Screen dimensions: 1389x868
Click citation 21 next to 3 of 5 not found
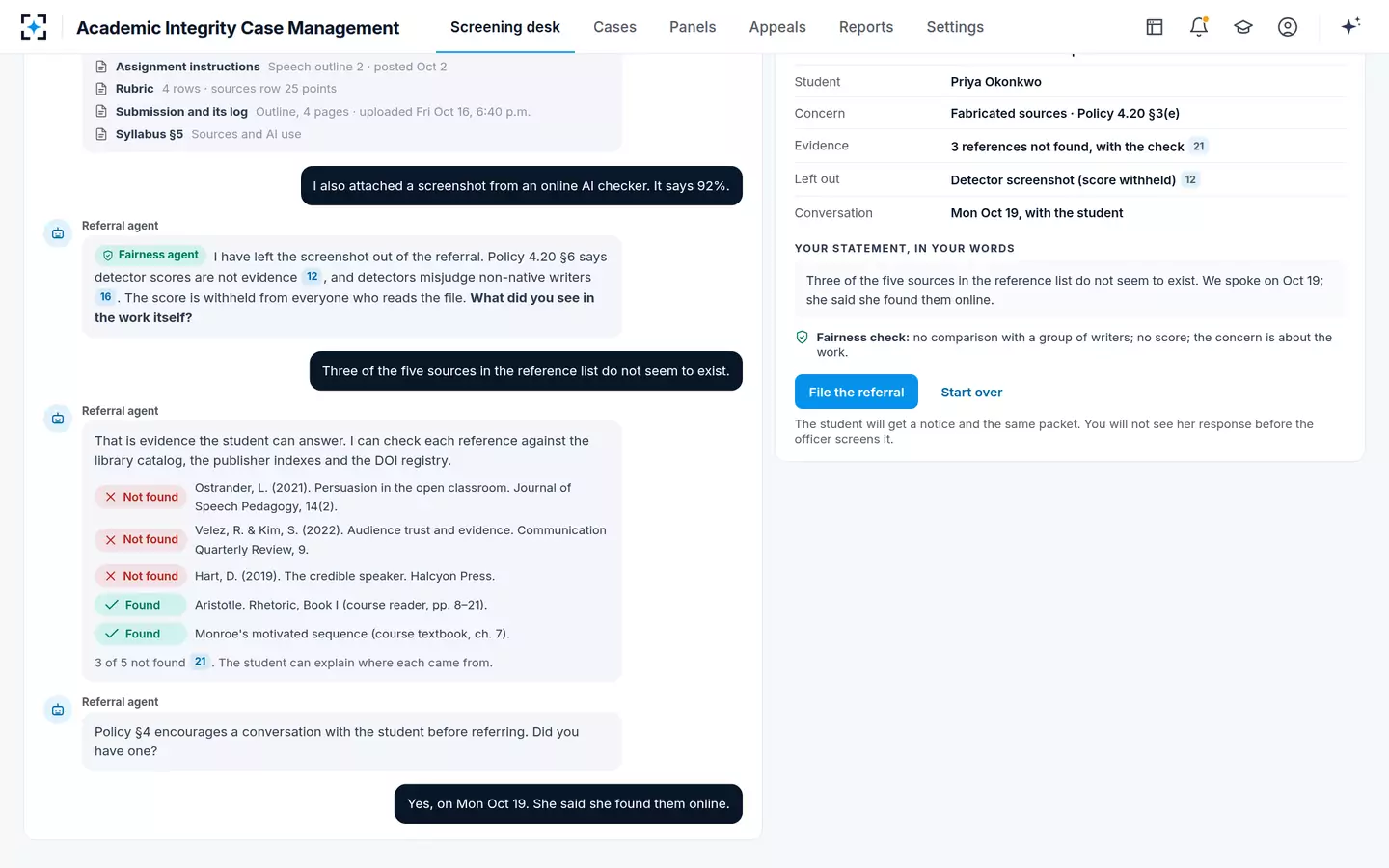coord(200,662)
